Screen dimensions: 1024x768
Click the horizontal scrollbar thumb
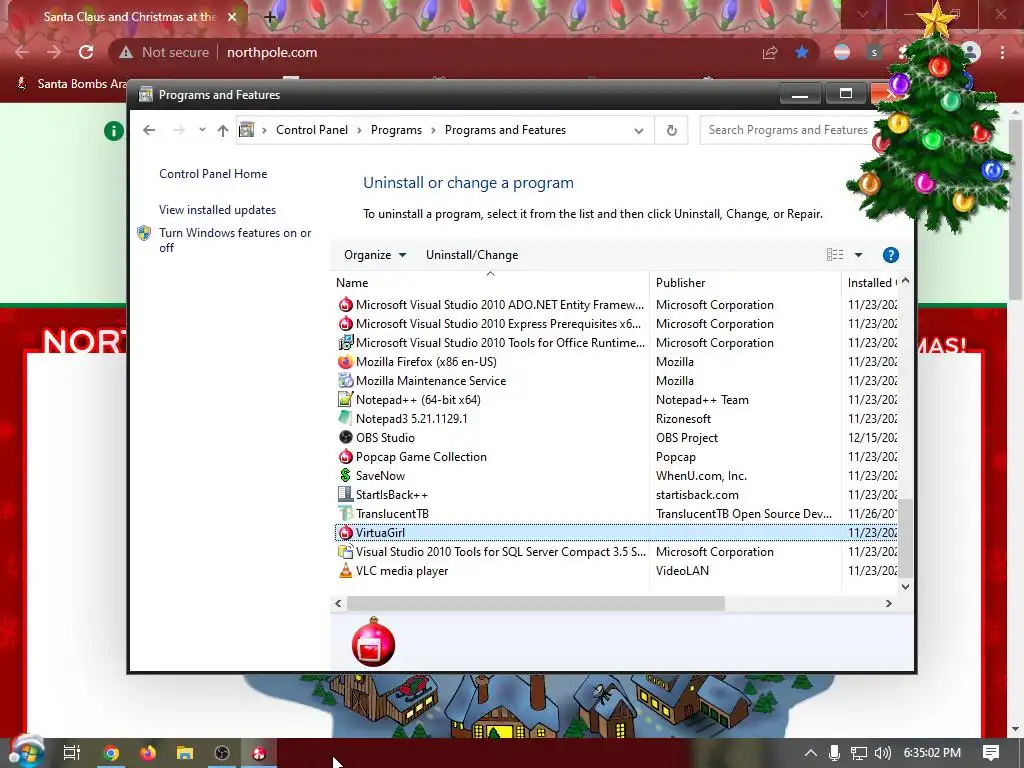point(536,603)
